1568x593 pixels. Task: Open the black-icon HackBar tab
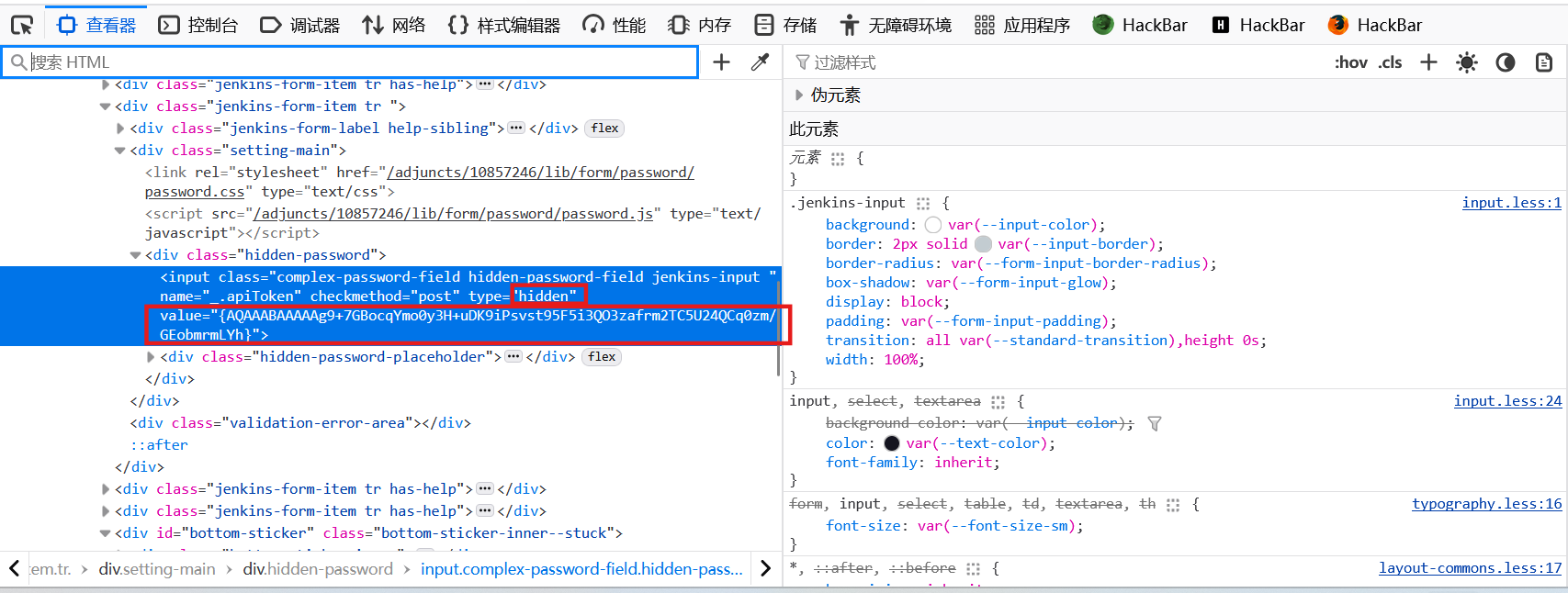[x=1258, y=25]
